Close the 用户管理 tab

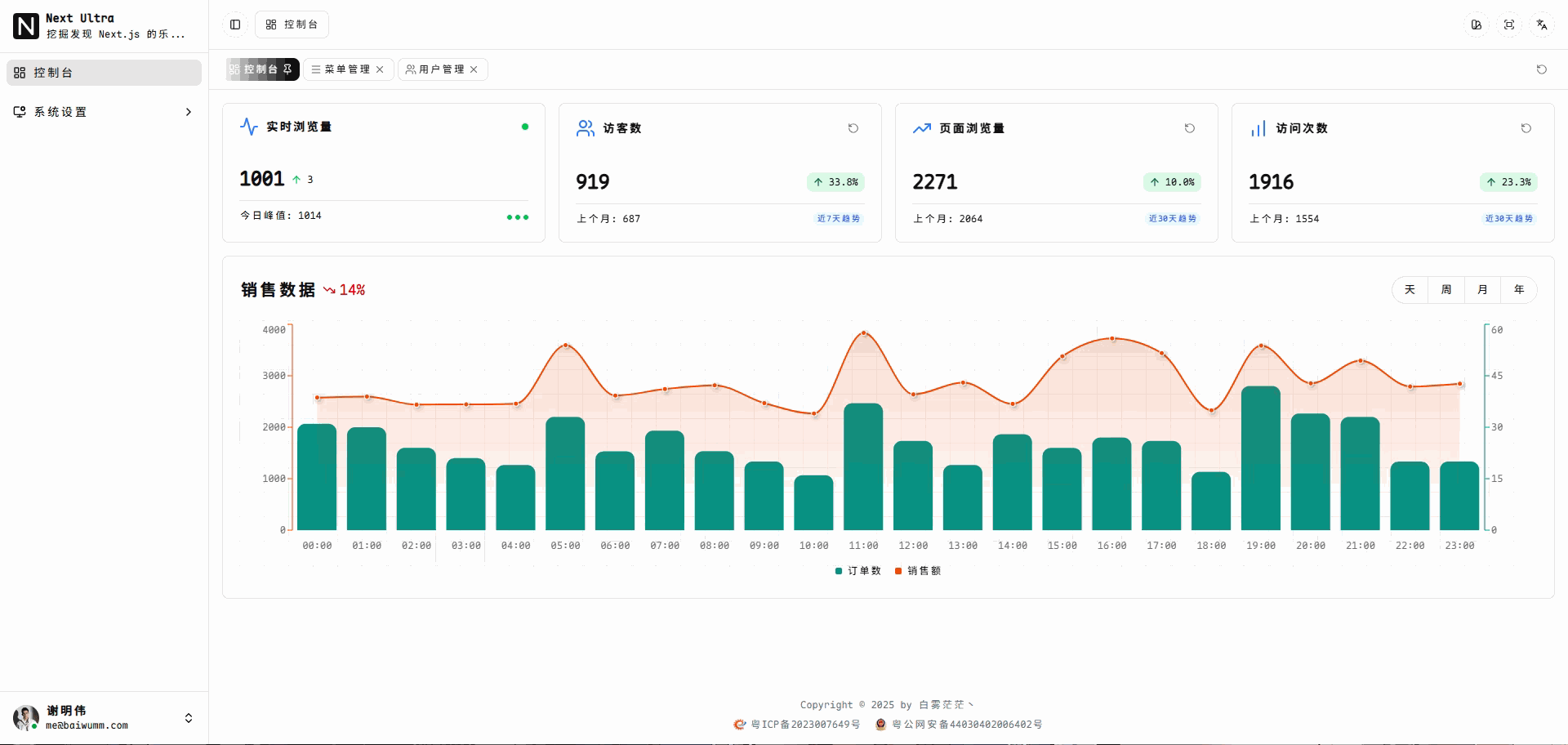pyautogui.click(x=474, y=69)
